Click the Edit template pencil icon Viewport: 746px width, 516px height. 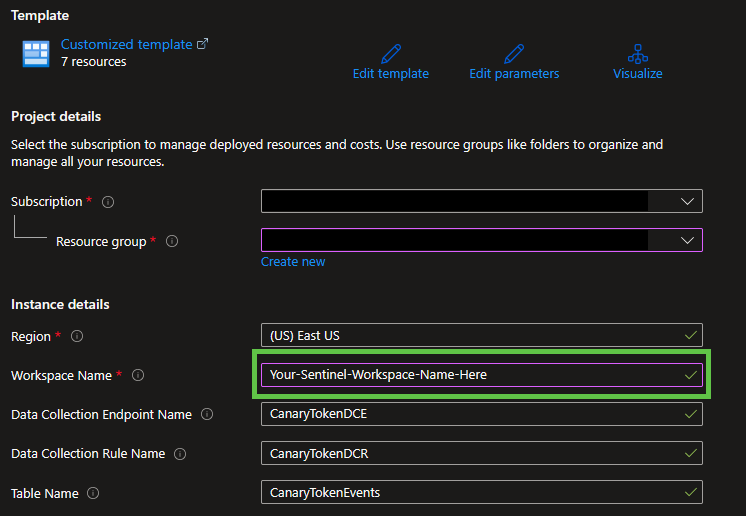pos(391,54)
